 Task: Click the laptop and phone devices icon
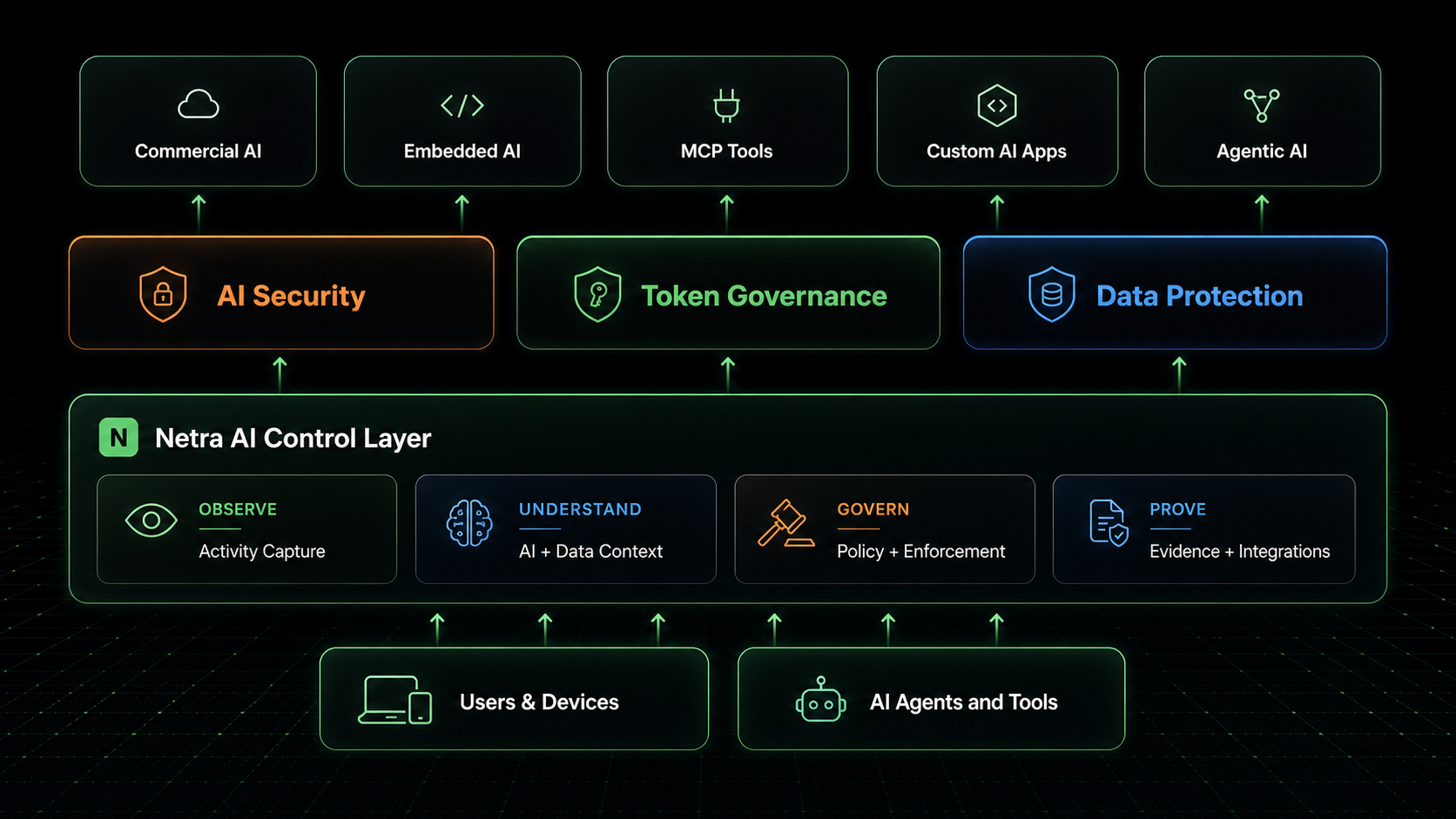395,700
